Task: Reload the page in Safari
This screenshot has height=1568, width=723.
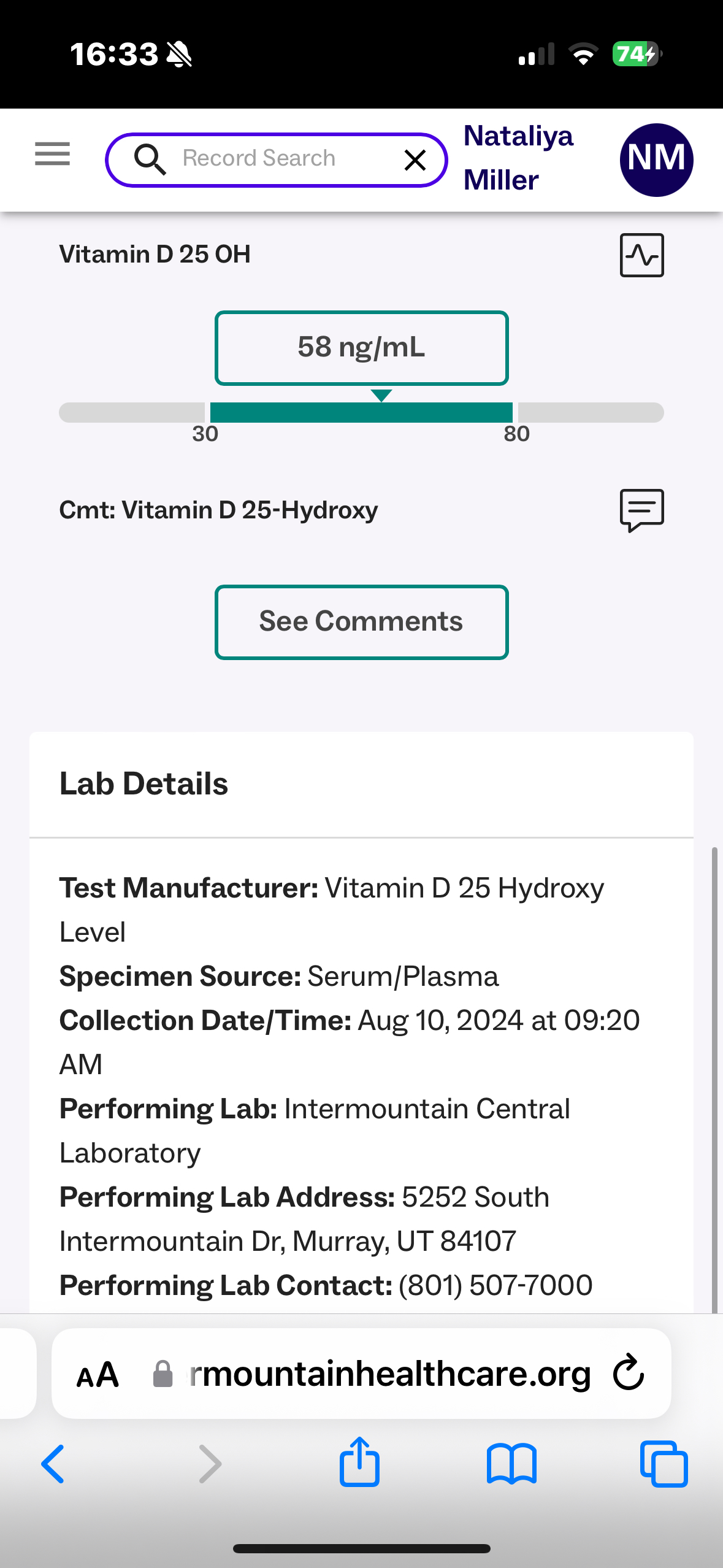Action: (629, 1372)
